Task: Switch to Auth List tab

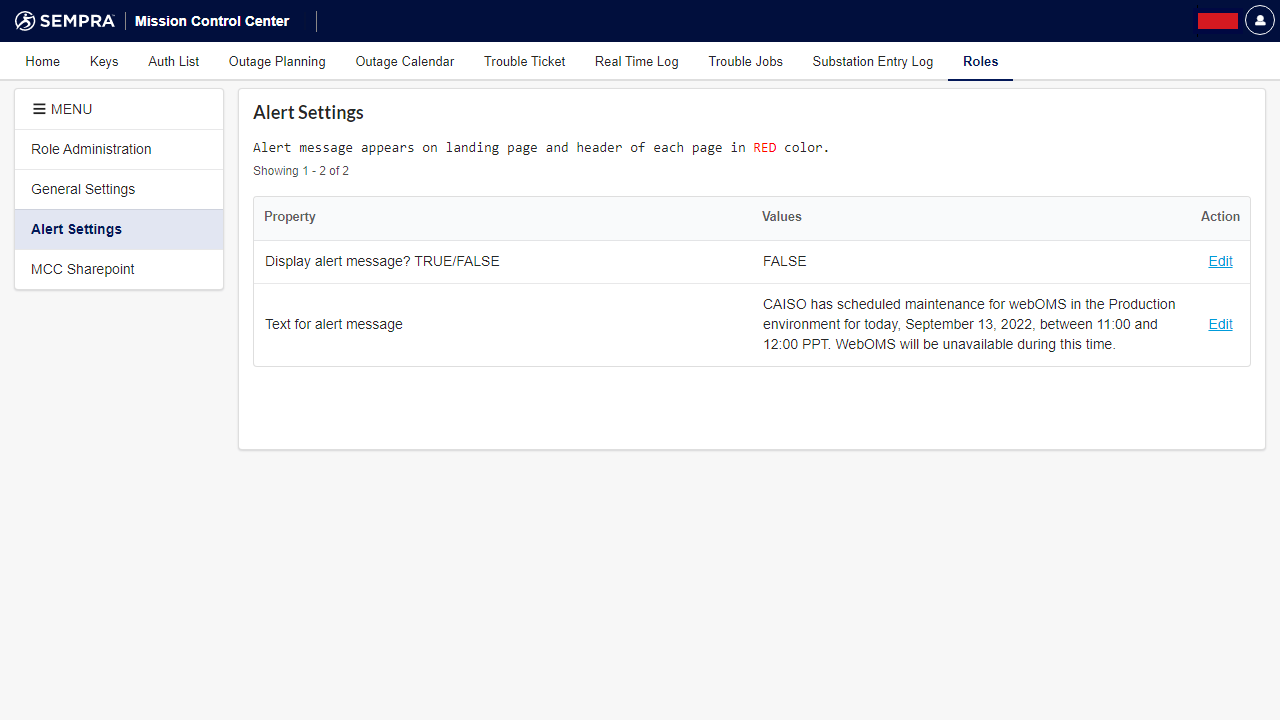Action: coord(174,61)
